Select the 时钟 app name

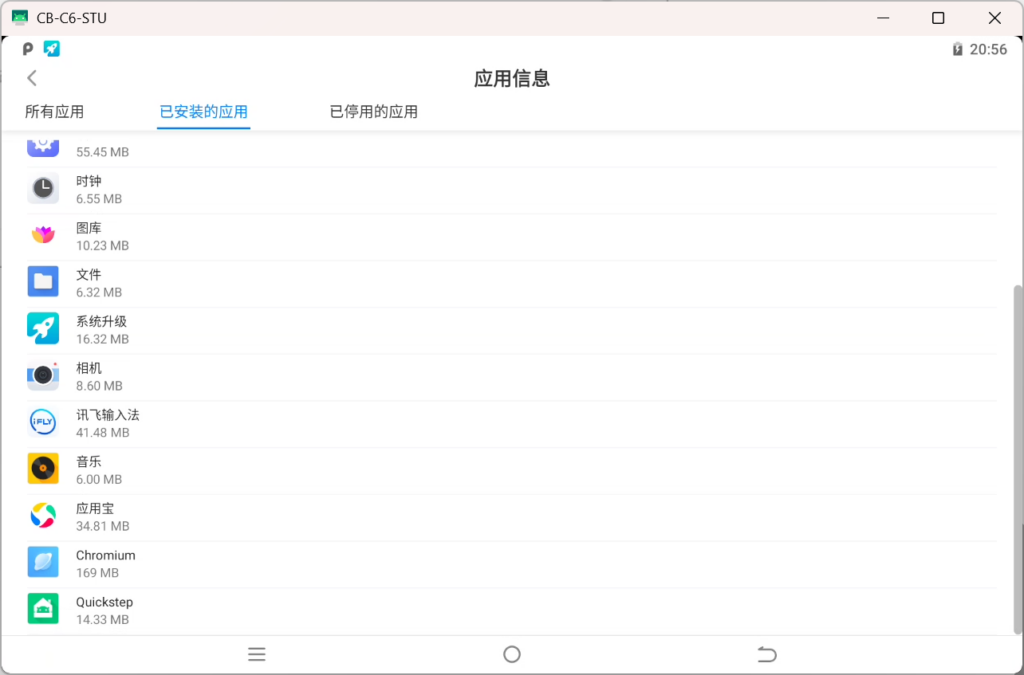tap(89, 181)
